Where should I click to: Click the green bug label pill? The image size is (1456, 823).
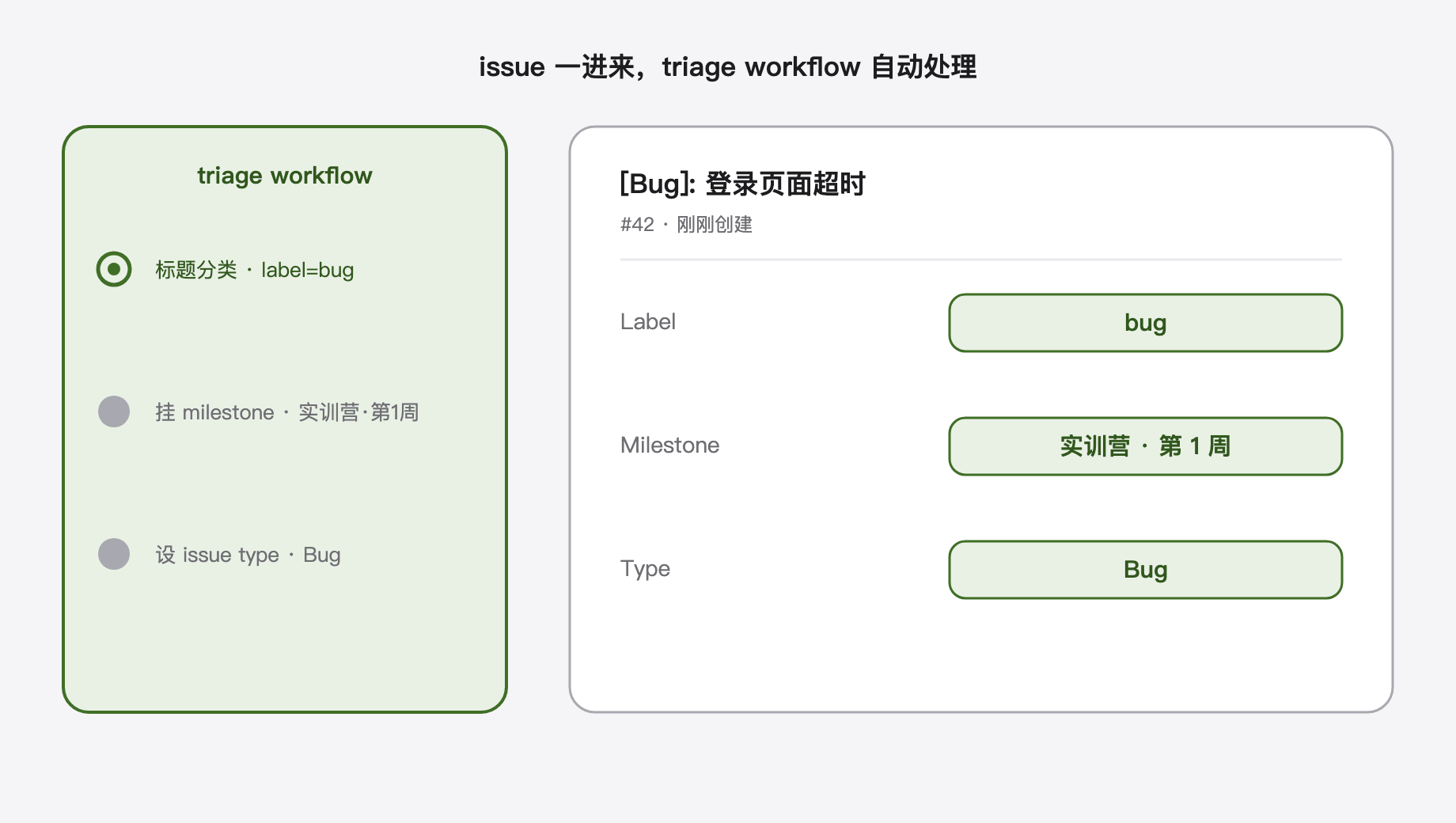click(1146, 323)
